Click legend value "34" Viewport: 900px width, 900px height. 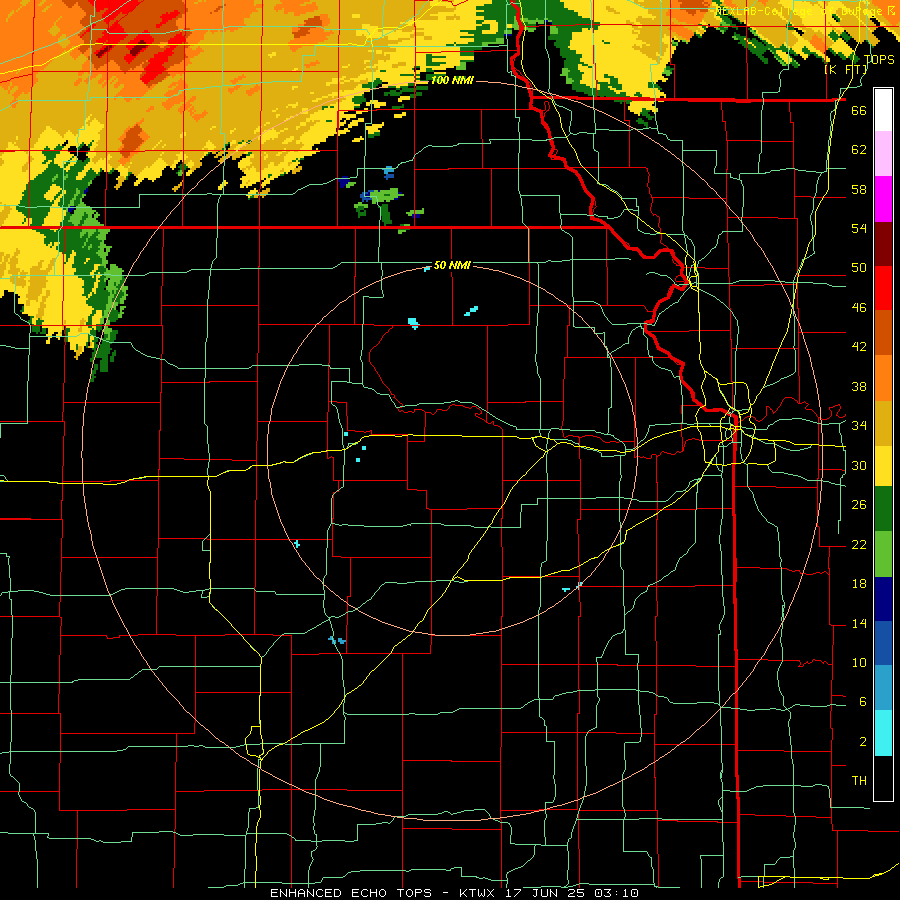pos(859,426)
